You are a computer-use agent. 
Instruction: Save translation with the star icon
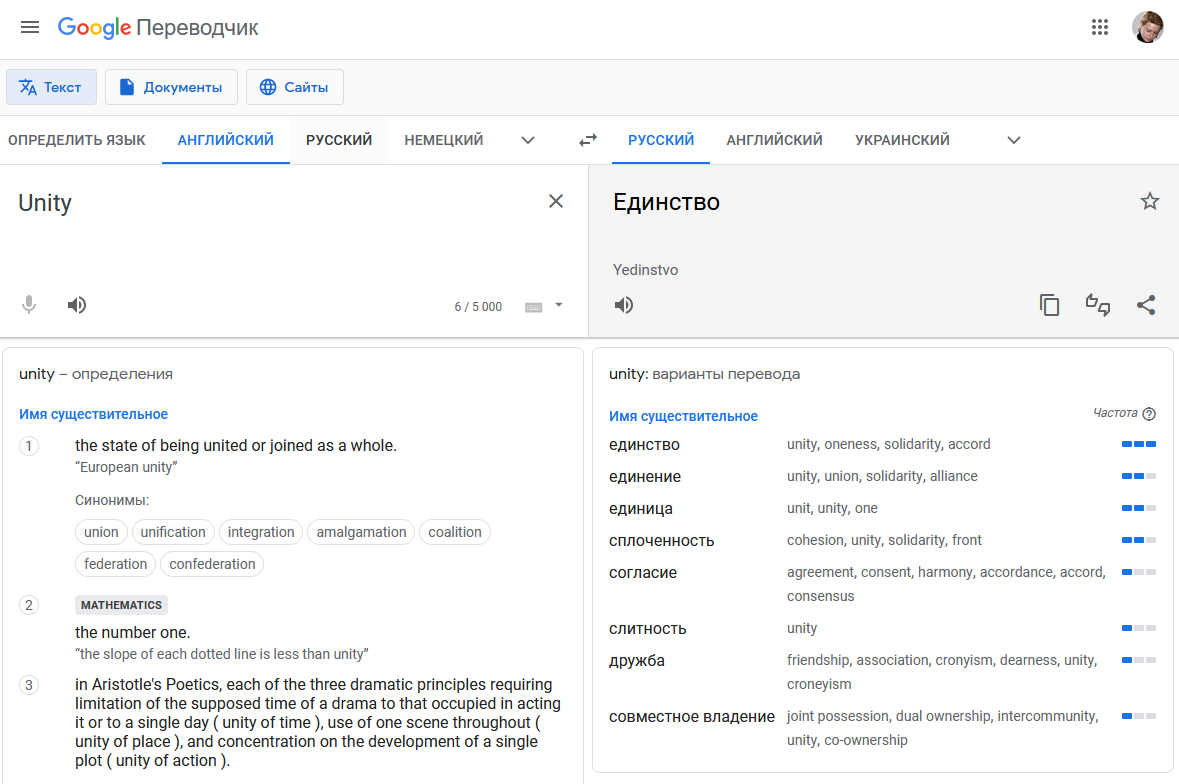point(1149,201)
